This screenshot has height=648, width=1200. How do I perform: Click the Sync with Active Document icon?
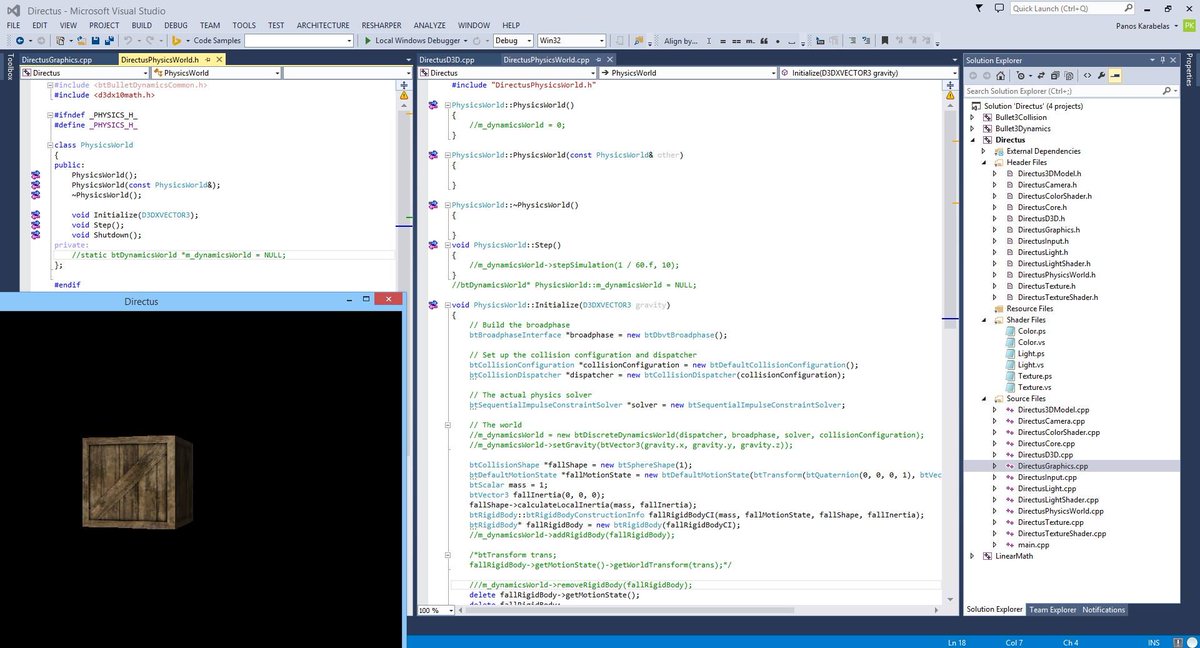click(1041, 75)
